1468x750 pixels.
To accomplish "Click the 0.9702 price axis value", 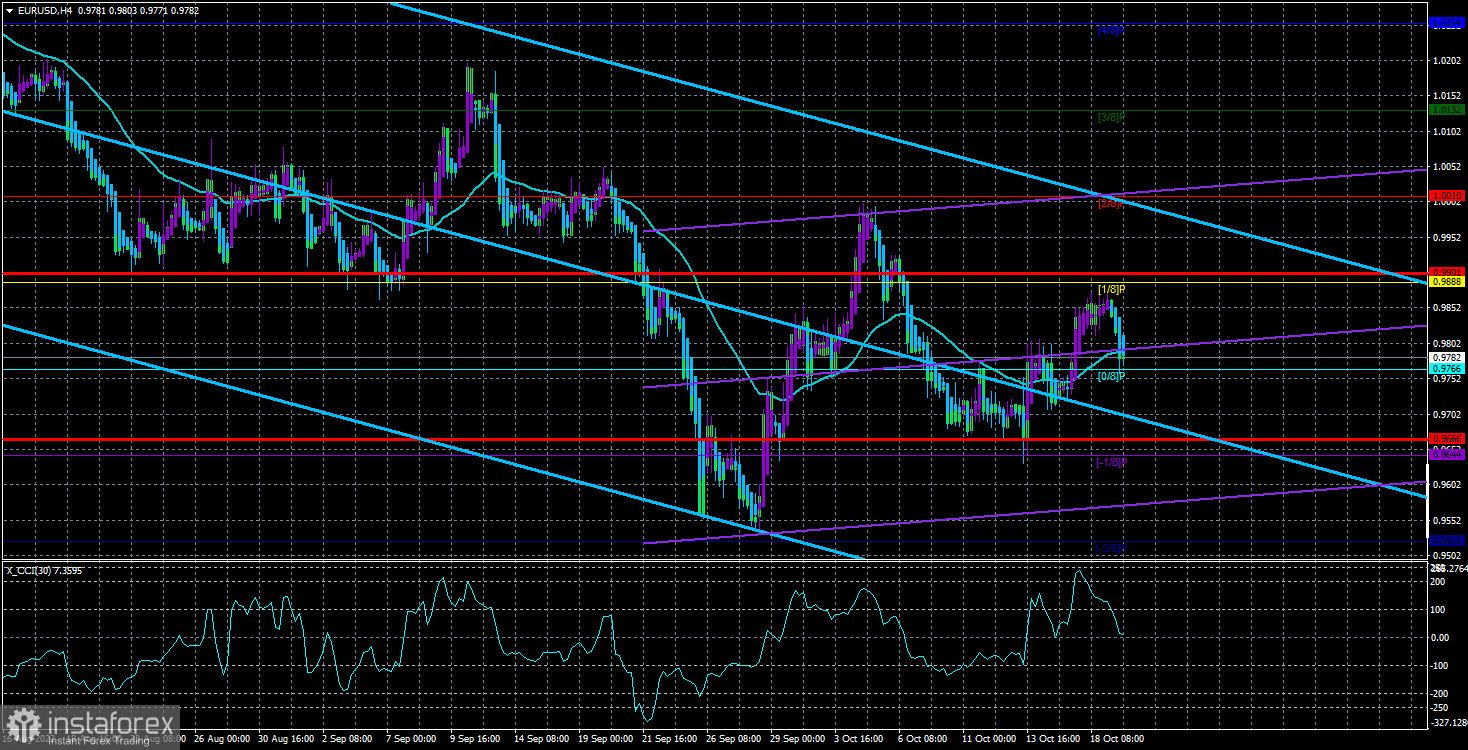I will [1447, 414].
